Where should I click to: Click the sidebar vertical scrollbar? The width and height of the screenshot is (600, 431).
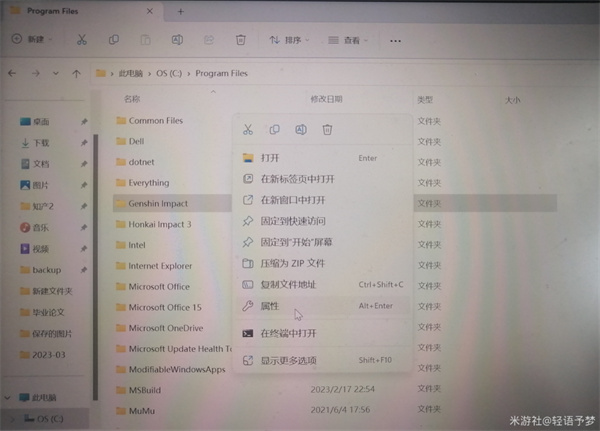click(x=96, y=267)
